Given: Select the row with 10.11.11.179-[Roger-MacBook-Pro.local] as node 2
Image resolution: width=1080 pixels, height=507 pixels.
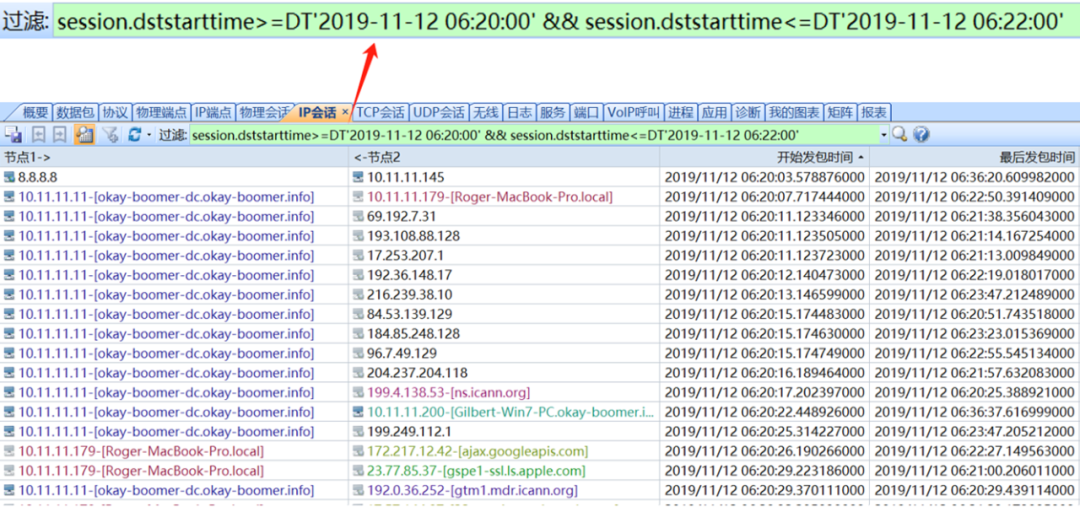Looking at the screenshot, I should [540, 197].
